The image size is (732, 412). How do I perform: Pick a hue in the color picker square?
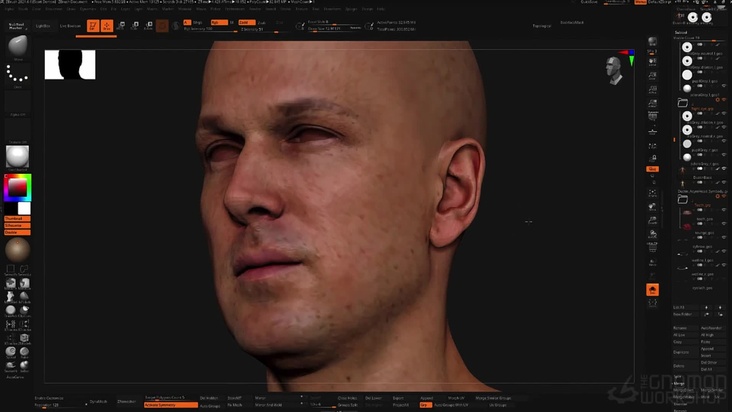tap(17, 187)
